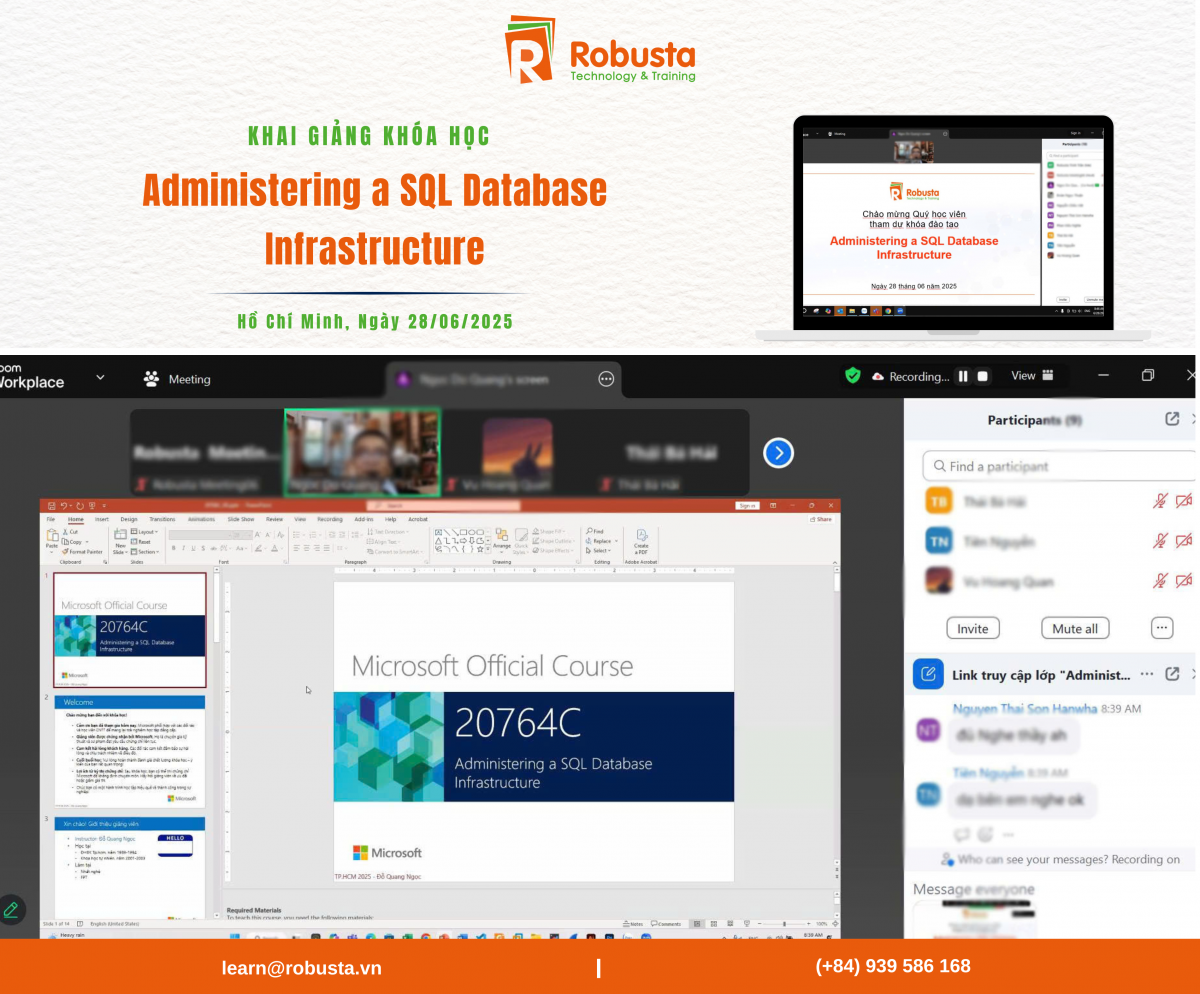Open the PowerPoint File menu
Image resolution: width=1200 pixels, height=994 pixels.
tap(51, 519)
